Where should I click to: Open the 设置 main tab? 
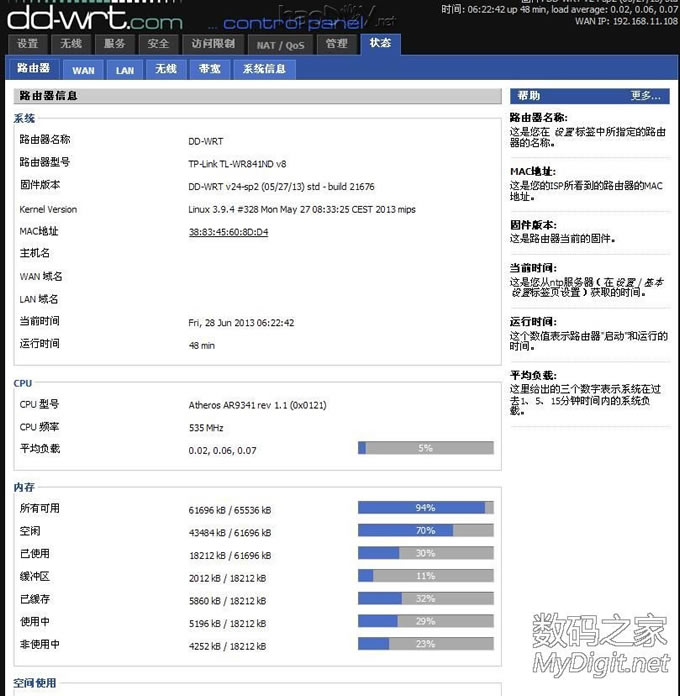(28, 44)
